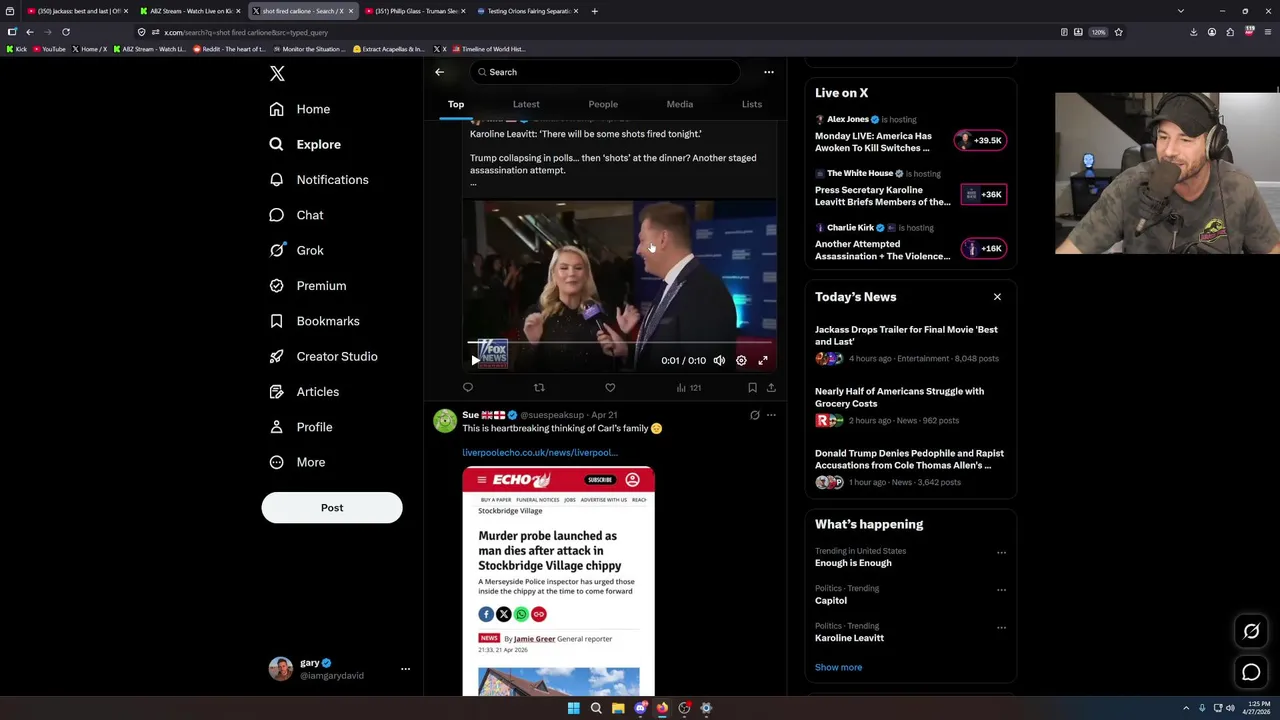1280x720 pixels.
Task: Click Show more under What's happening
Action: (x=838, y=668)
